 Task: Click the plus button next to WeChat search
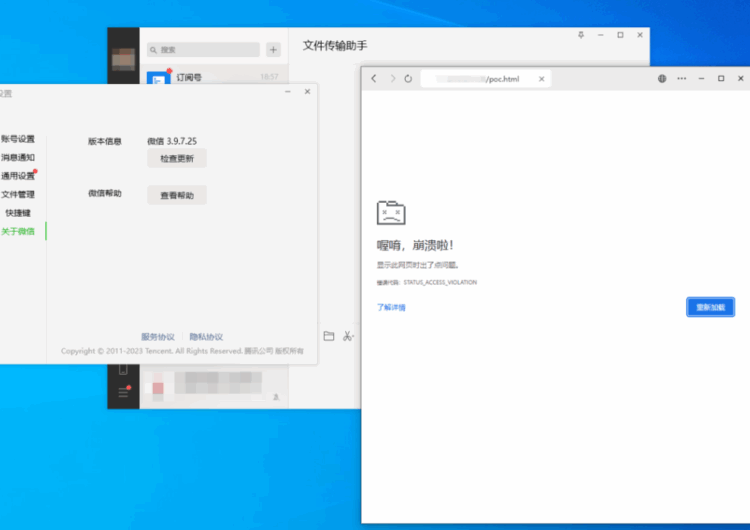coord(273,50)
